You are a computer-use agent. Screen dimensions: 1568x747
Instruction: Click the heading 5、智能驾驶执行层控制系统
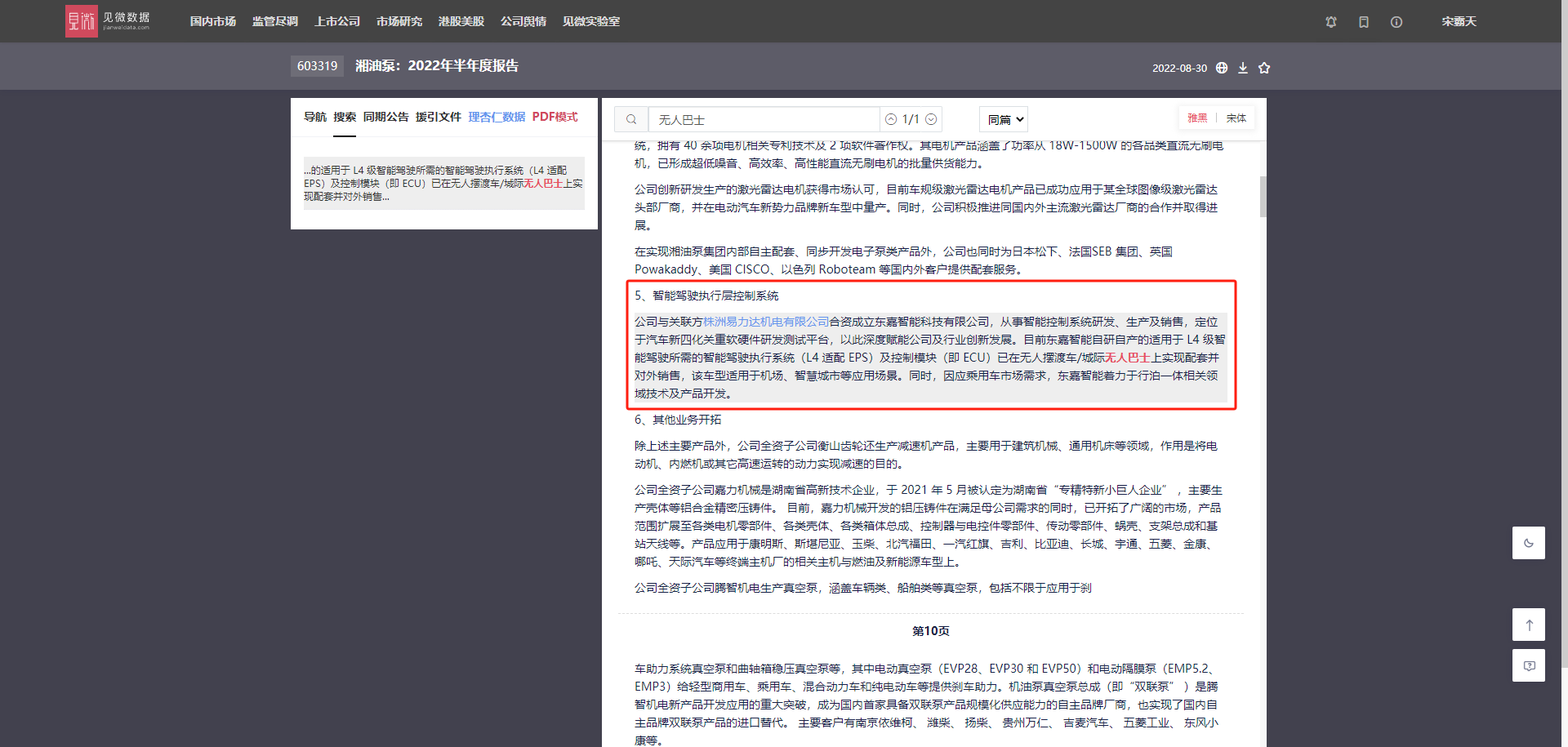(706, 296)
